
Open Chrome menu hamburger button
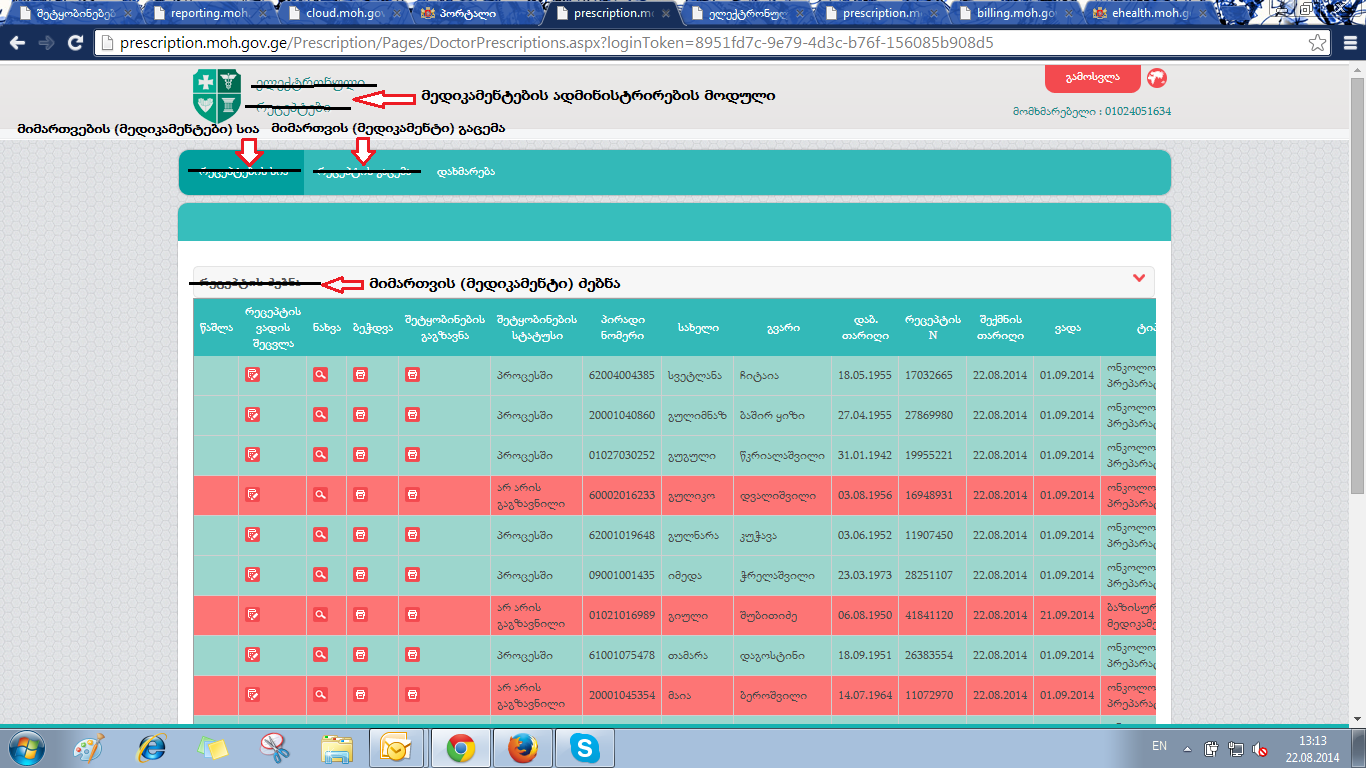coord(1347,43)
